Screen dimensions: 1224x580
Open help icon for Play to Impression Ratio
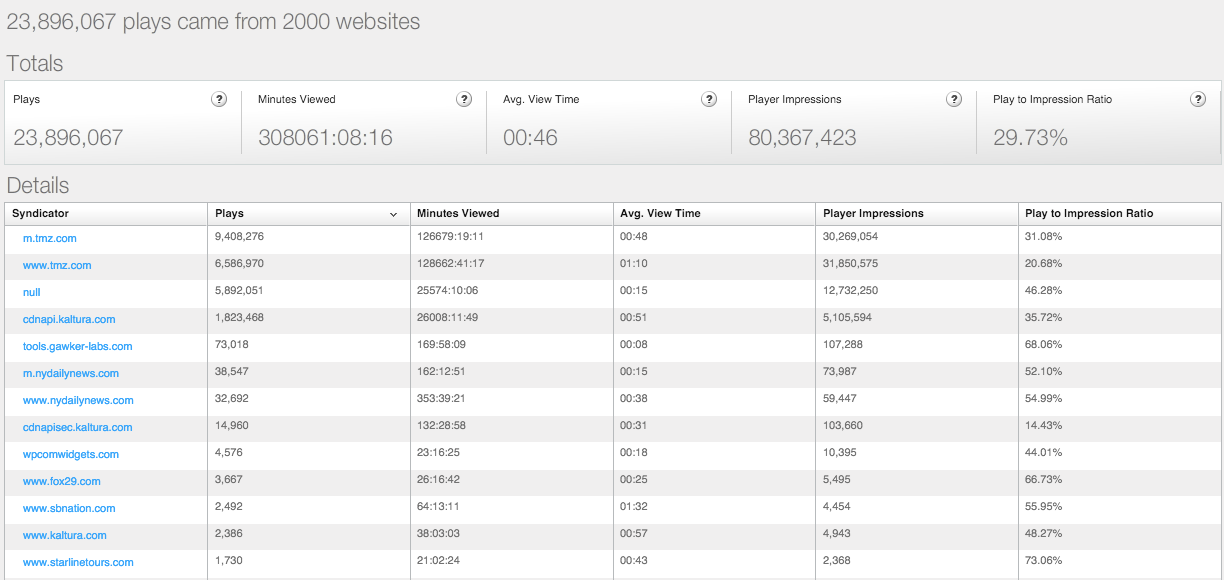pyautogui.click(x=1198, y=99)
